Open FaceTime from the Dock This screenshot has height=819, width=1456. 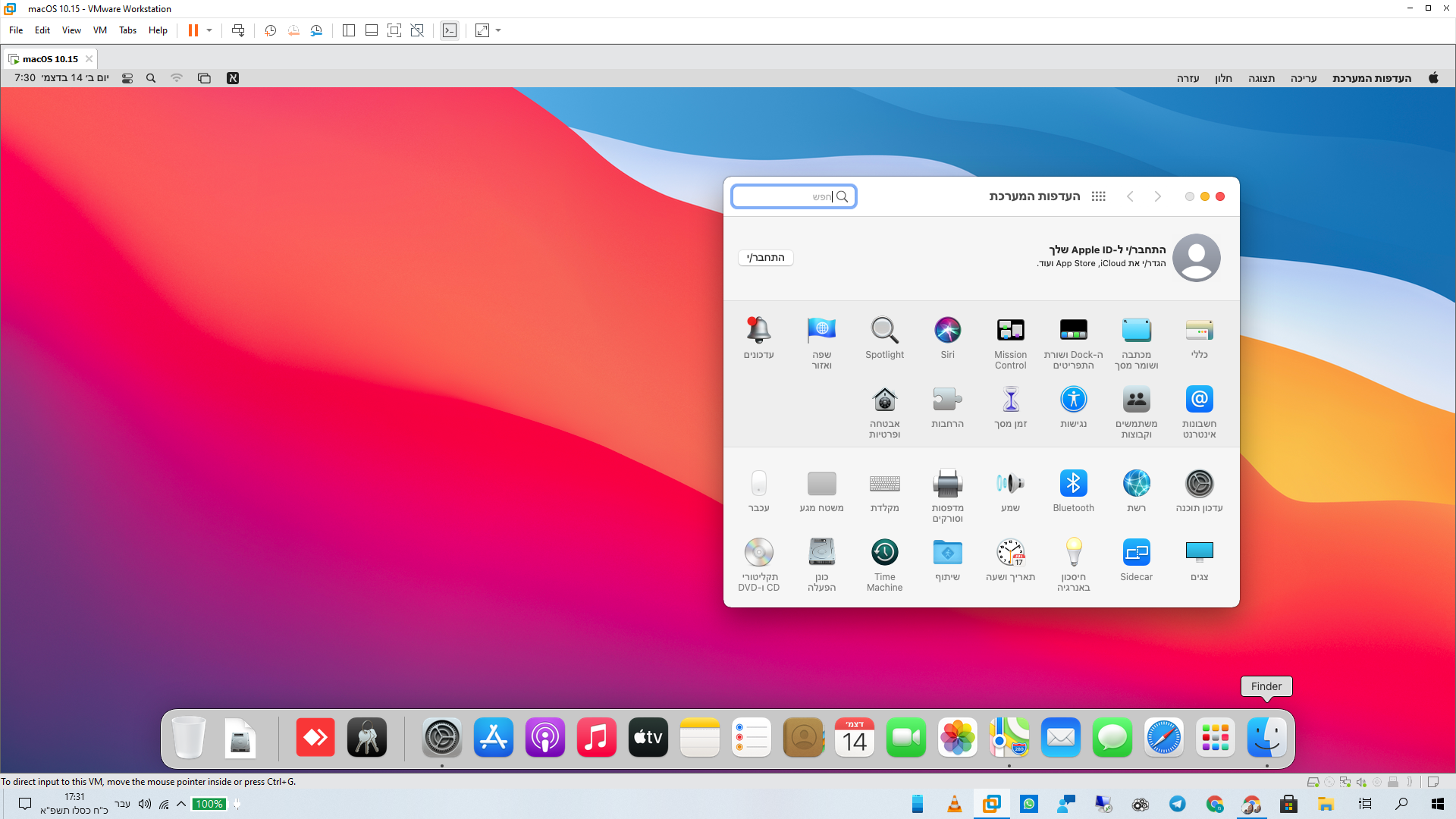pos(905,737)
